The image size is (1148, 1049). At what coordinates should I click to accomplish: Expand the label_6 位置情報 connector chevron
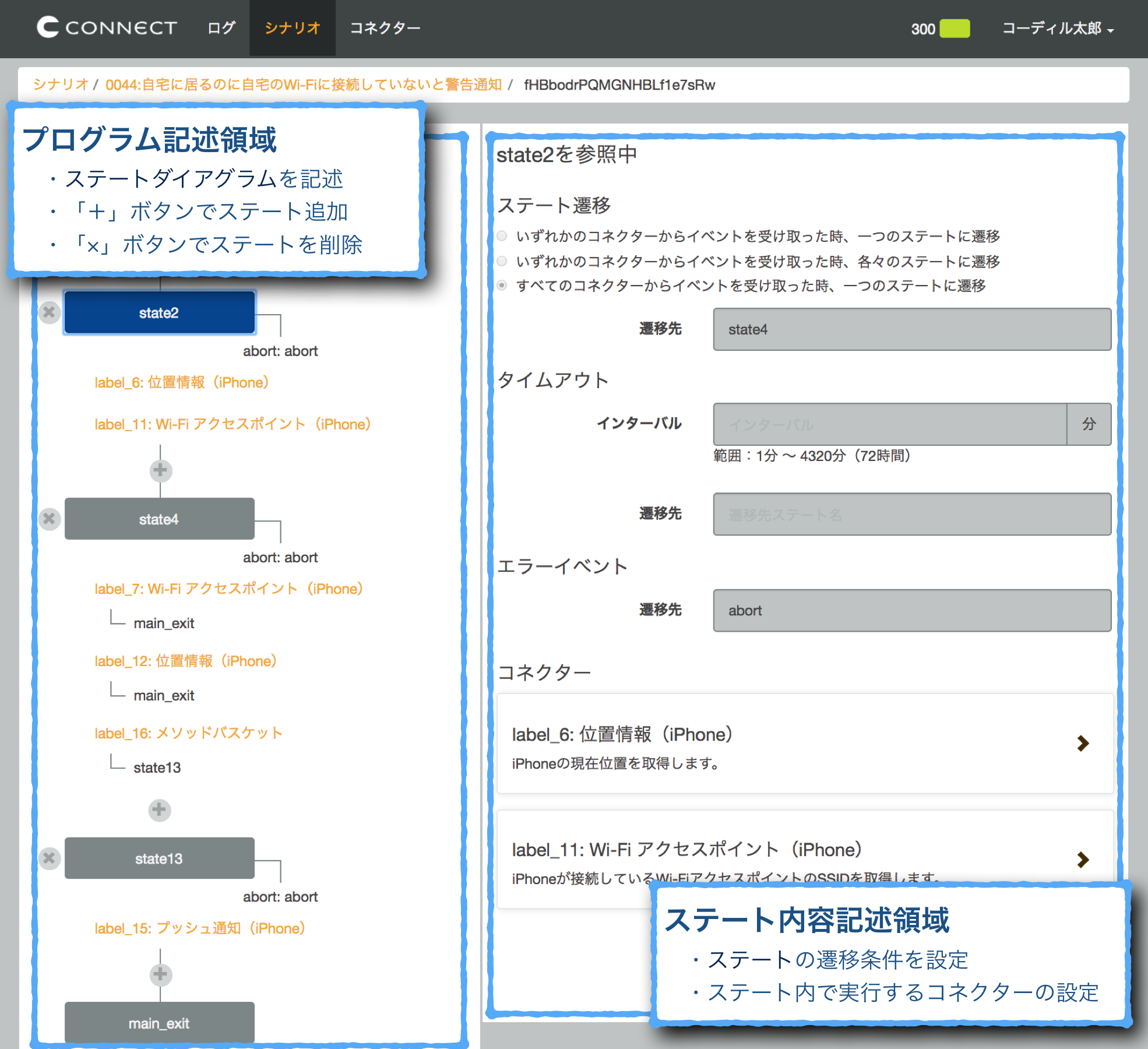[1083, 743]
